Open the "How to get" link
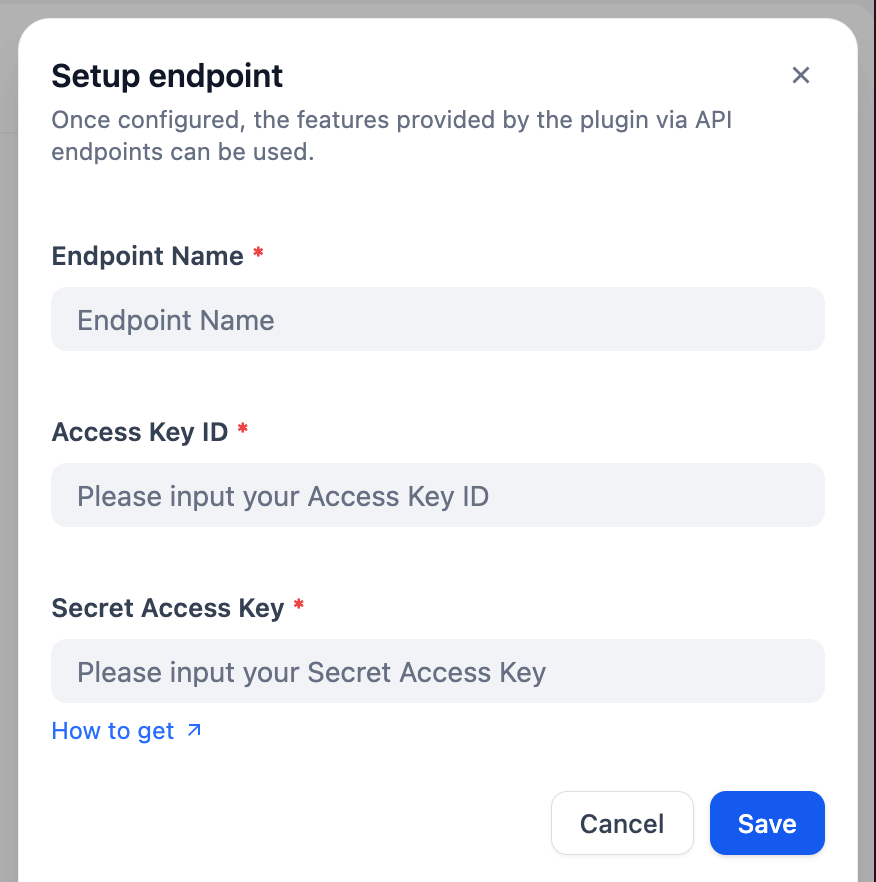 113,731
